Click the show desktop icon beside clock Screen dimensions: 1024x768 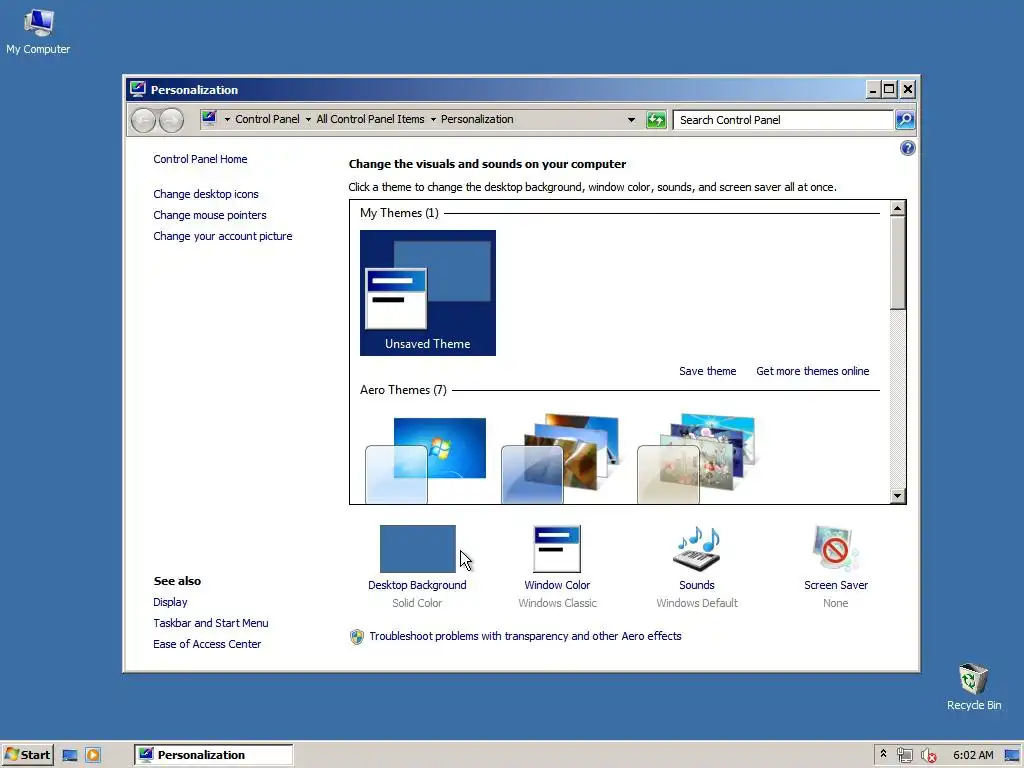click(1012, 755)
